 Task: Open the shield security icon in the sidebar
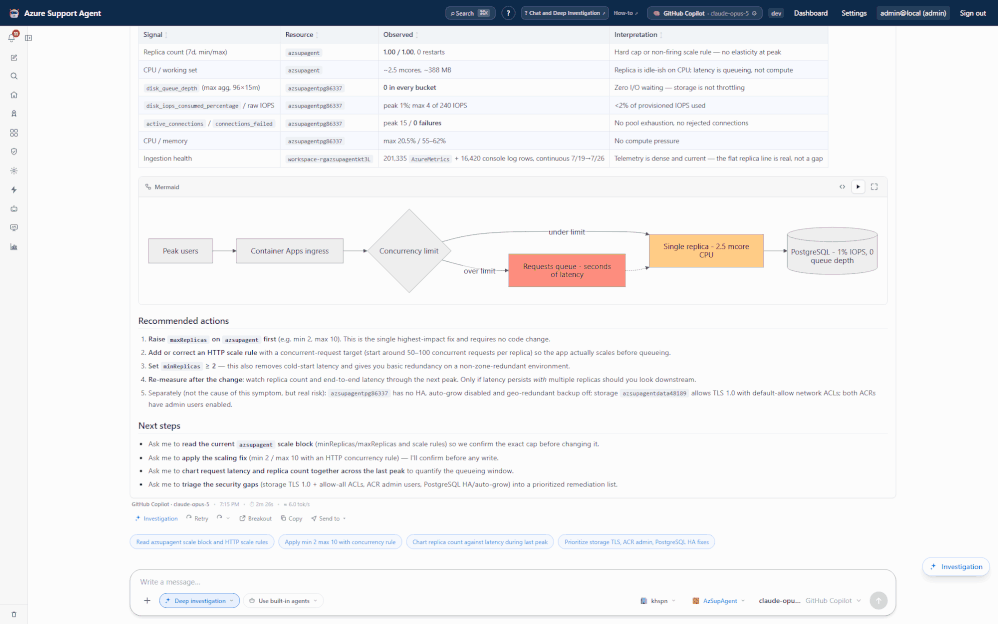[x=14, y=152]
